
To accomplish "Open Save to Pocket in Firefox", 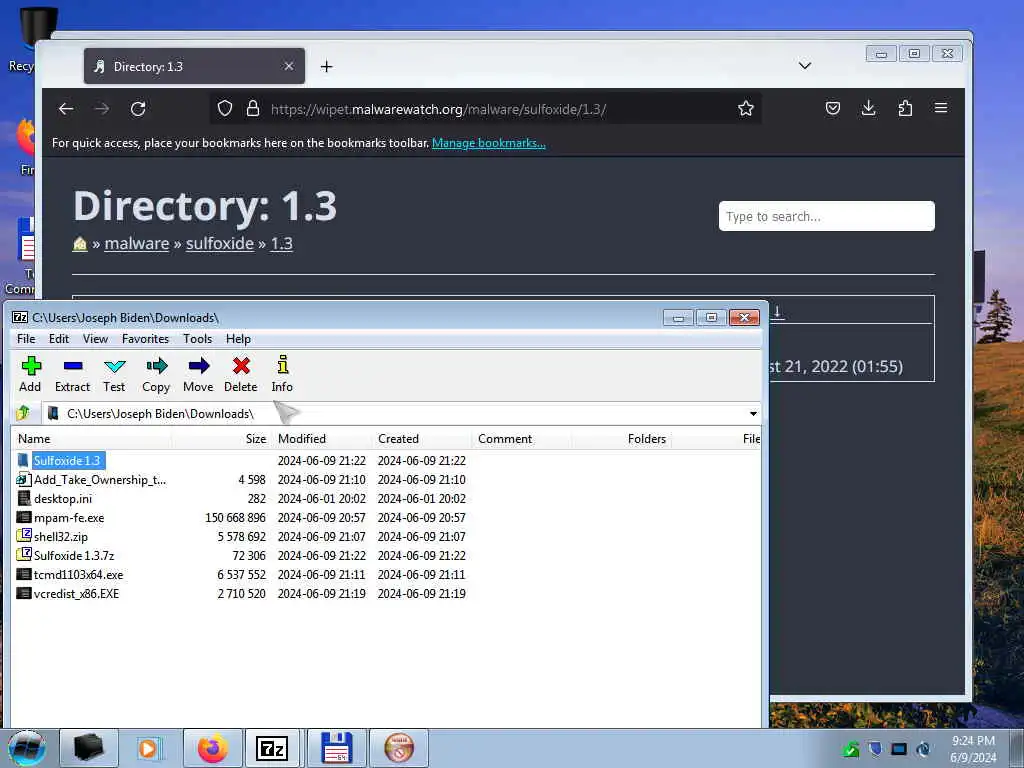I will pos(833,108).
